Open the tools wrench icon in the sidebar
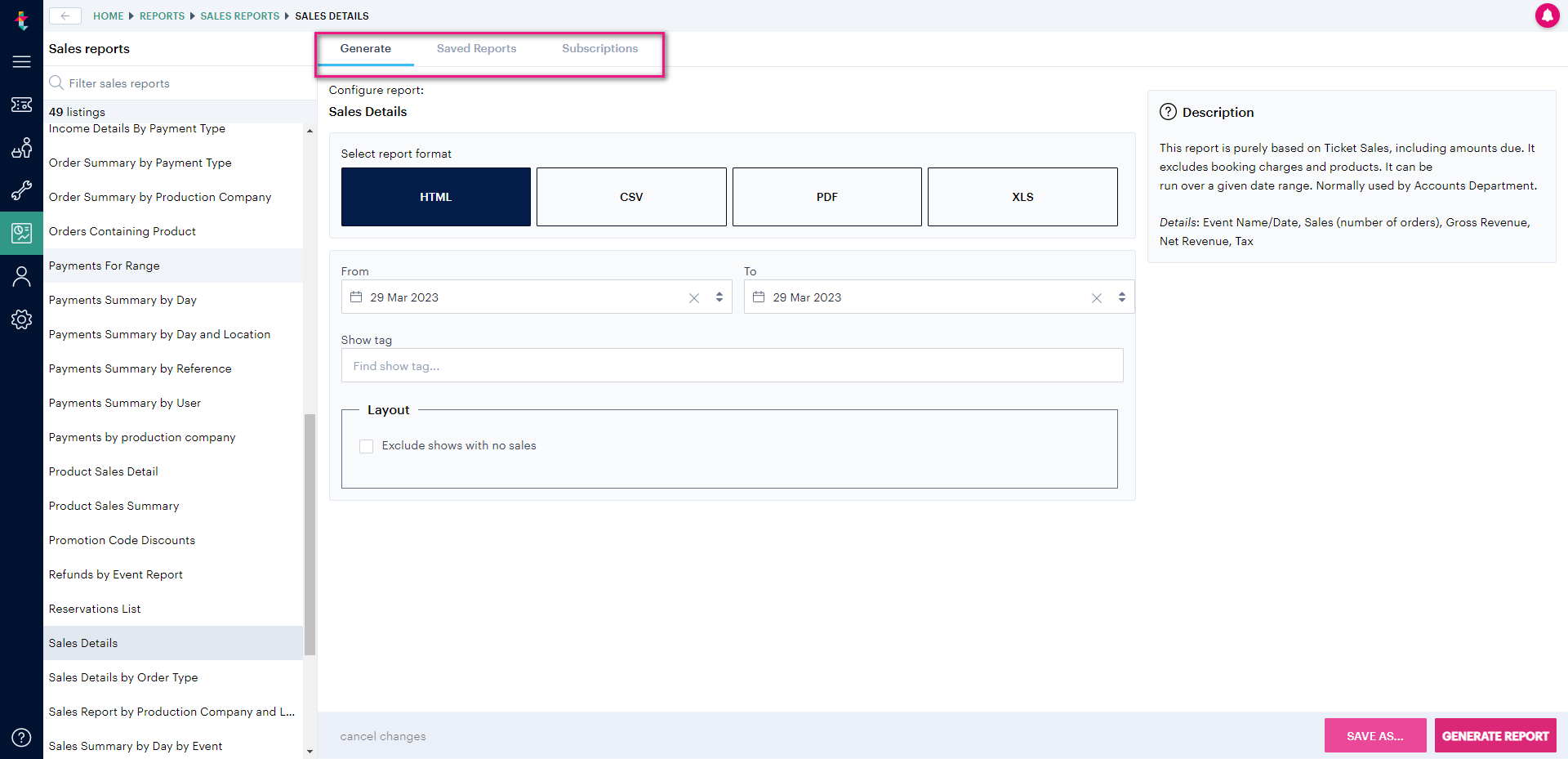Viewport: 1568px width, 759px height. 22,190
